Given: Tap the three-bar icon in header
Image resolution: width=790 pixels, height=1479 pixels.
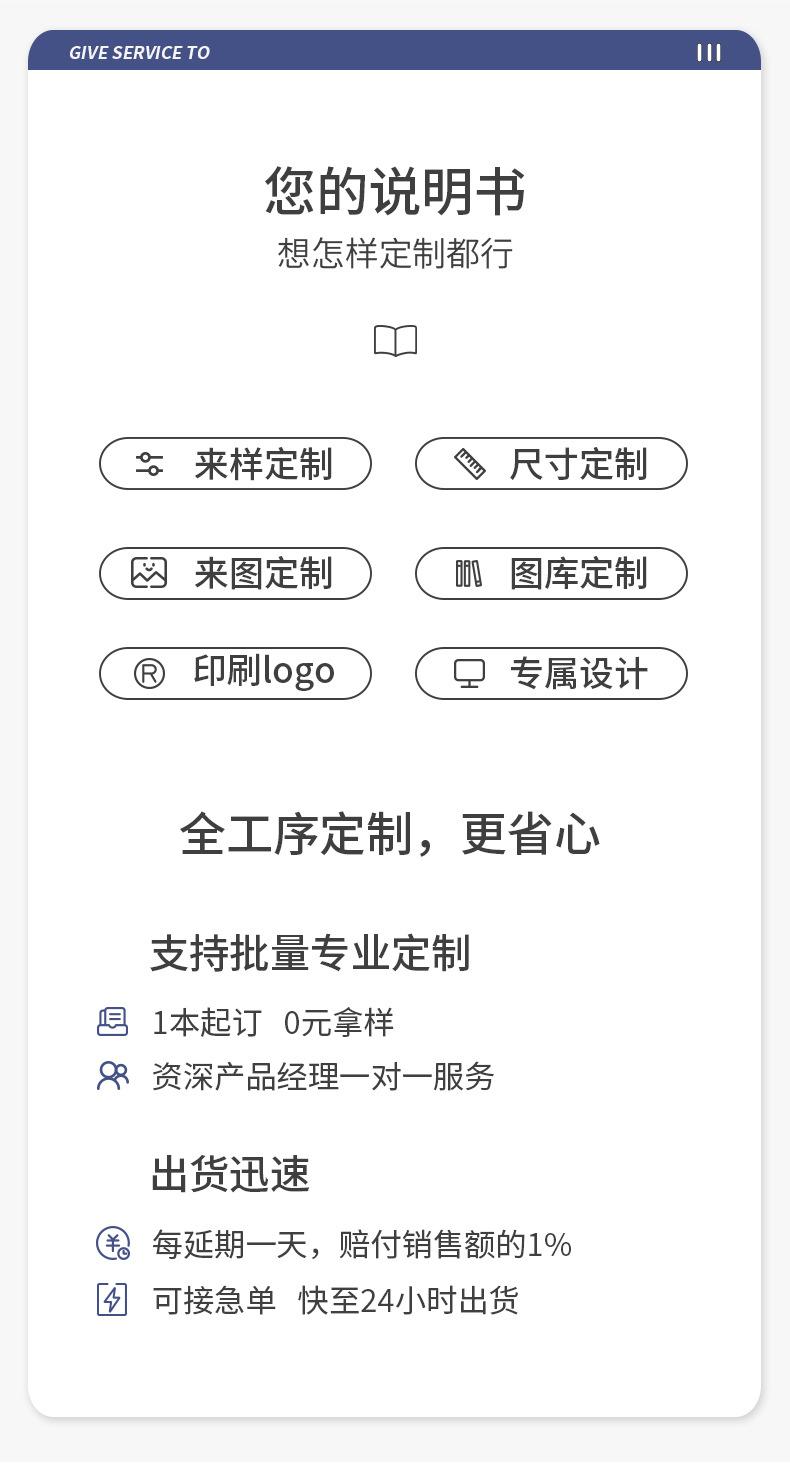Looking at the screenshot, I should click(709, 52).
